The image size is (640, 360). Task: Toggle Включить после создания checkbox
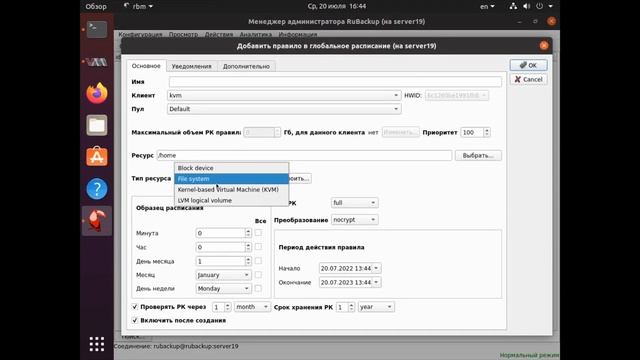(x=135, y=320)
